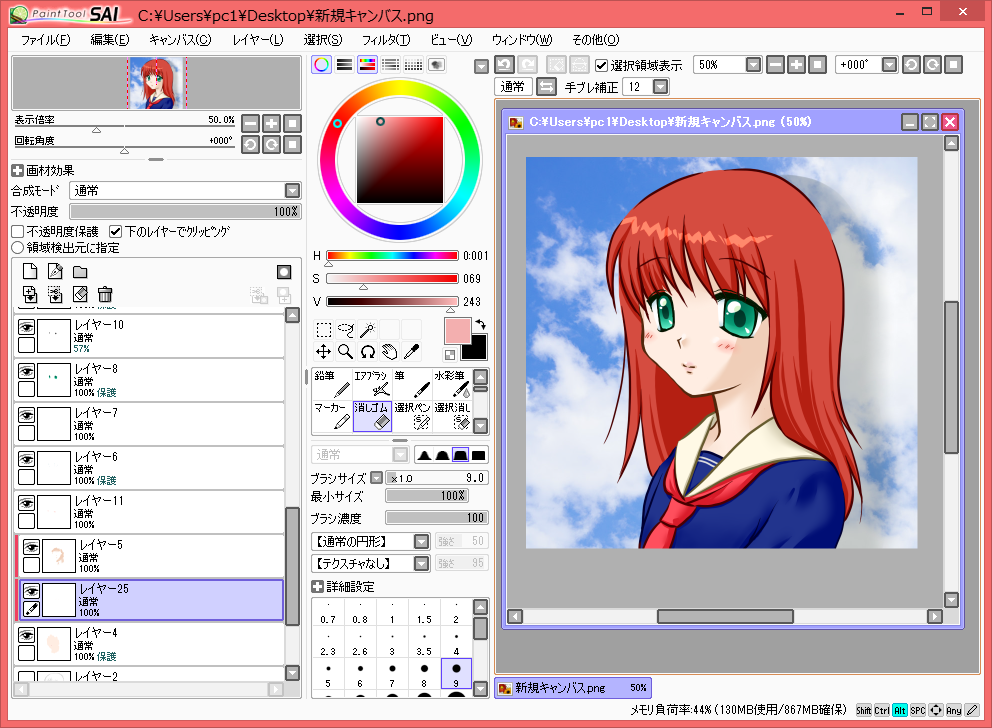
Task: Select the eyedropper color picker tool
Action: click(412, 352)
